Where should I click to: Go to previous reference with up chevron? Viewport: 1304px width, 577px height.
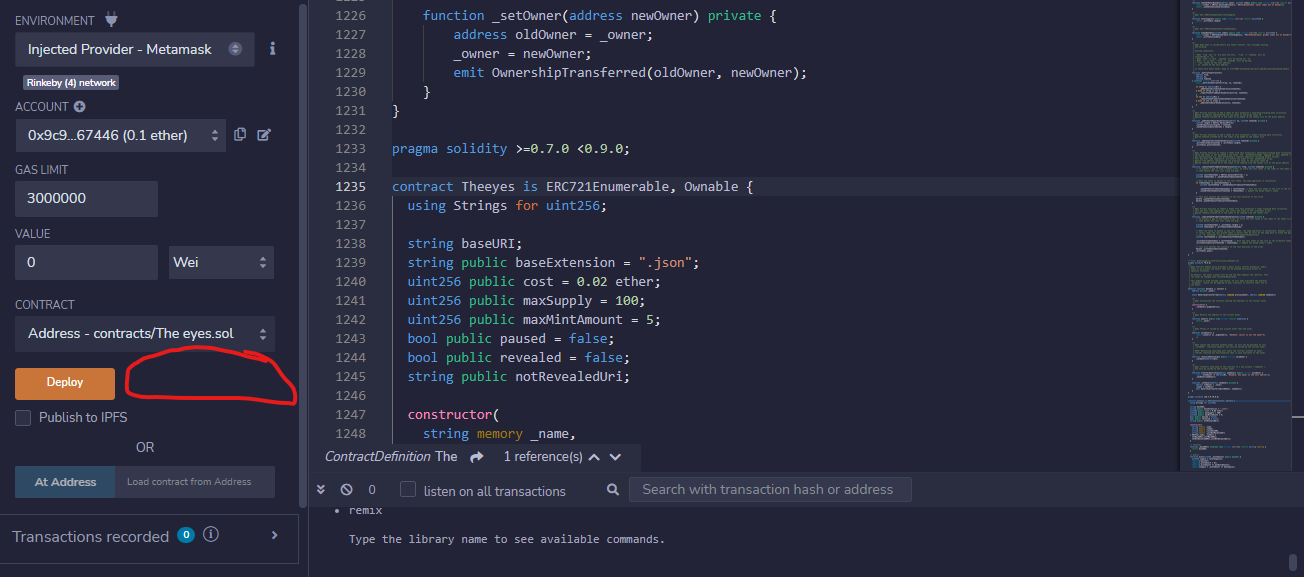tap(594, 457)
